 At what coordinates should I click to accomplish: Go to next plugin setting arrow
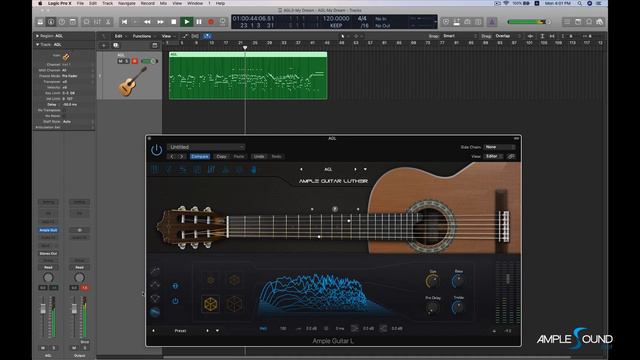pos(182,156)
